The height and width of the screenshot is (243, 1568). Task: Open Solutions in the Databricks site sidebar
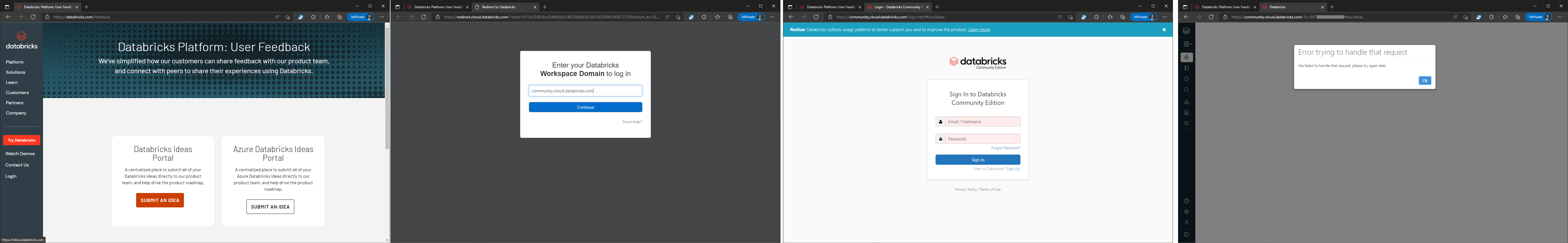[16, 72]
